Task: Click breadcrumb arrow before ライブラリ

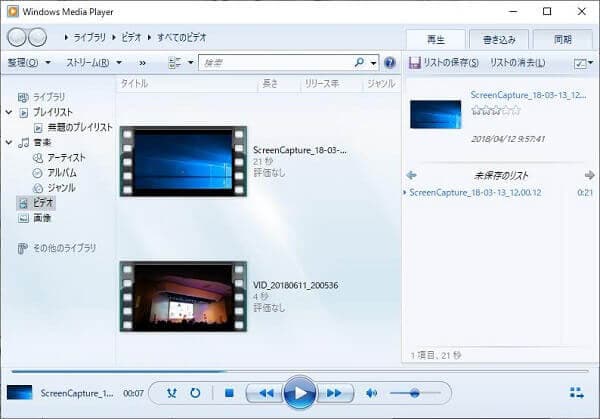Action: click(x=66, y=37)
